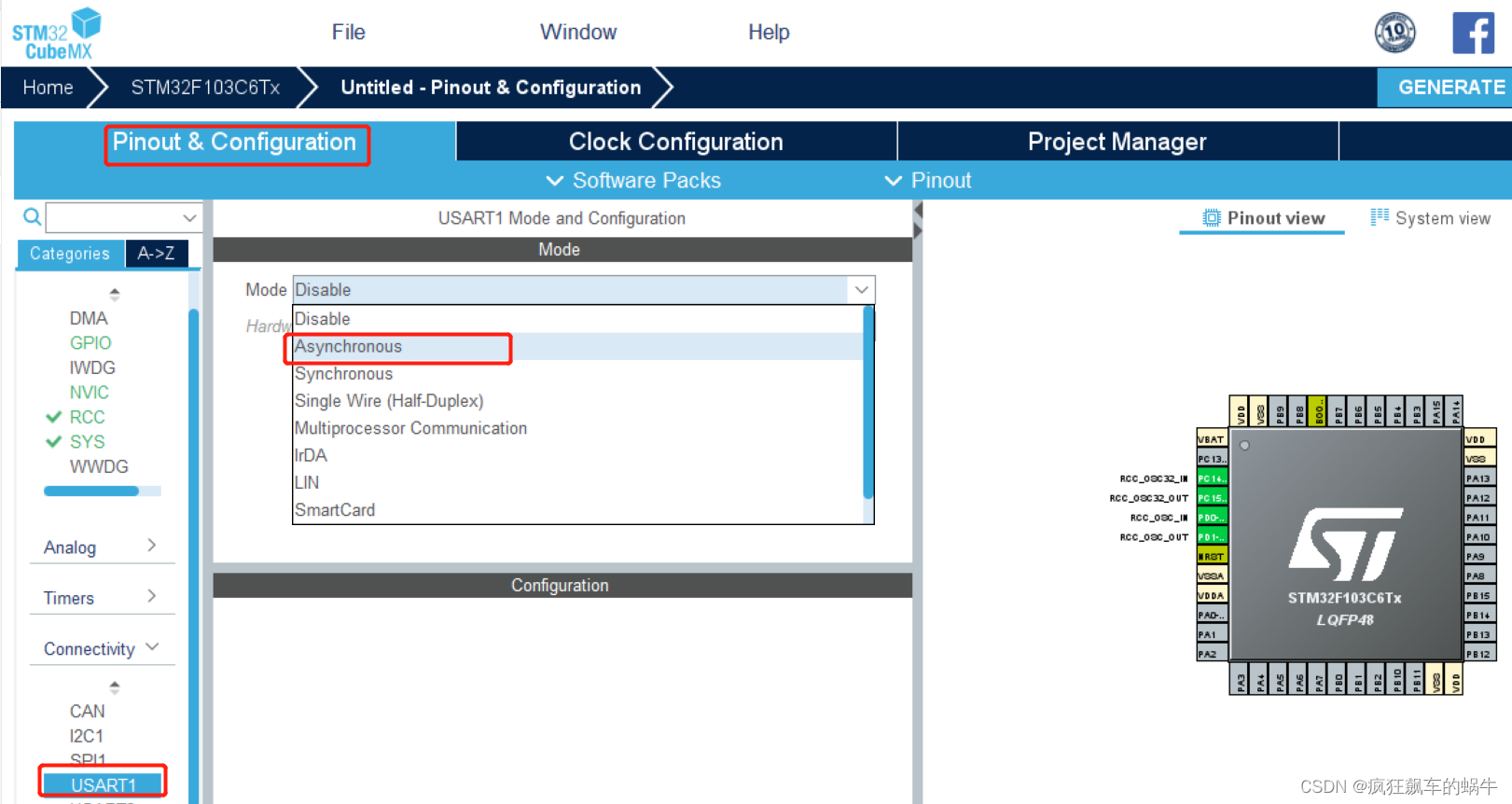The image size is (1512, 804).
Task: Select pin PA12 on the chip
Action: tap(1479, 498)
